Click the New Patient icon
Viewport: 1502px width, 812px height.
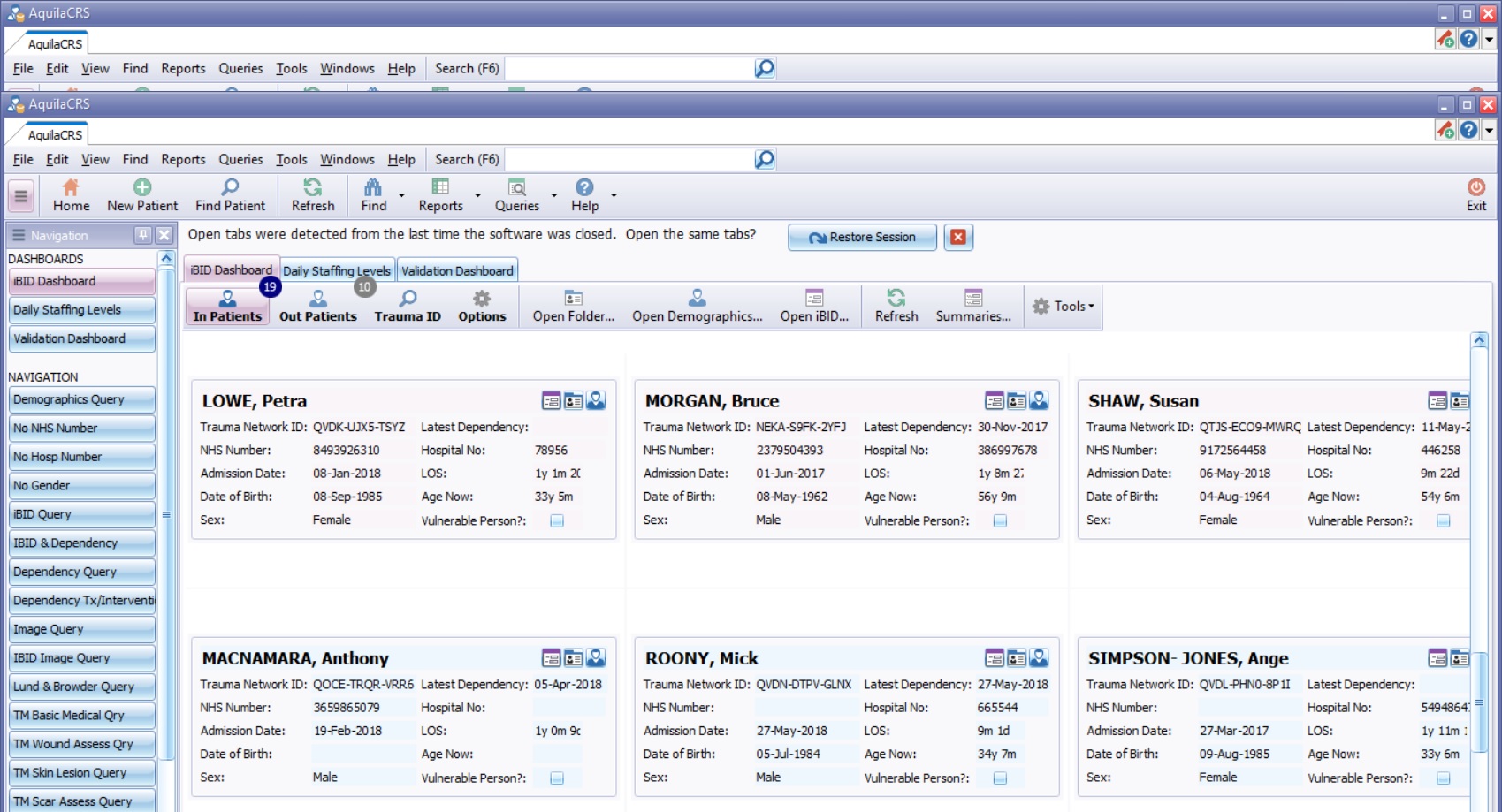pyautogui.click(x=142, y=194)
